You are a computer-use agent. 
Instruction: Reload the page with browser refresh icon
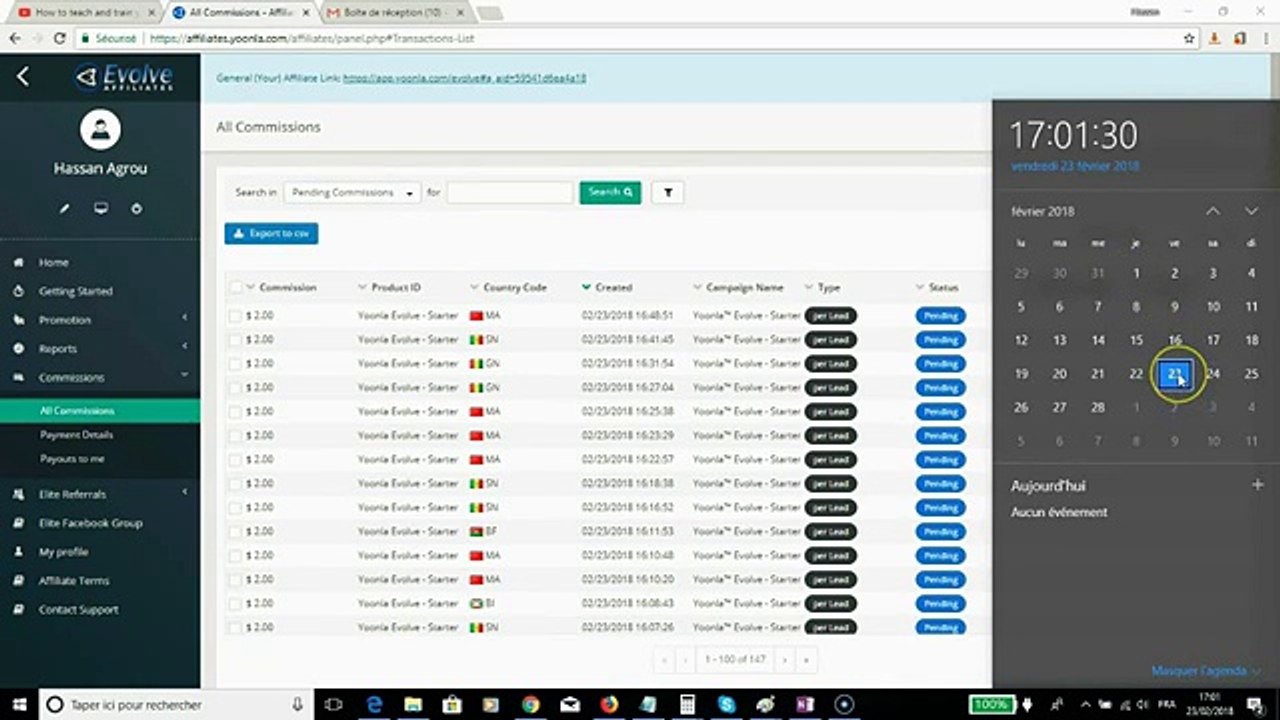[x=60, y=38]
